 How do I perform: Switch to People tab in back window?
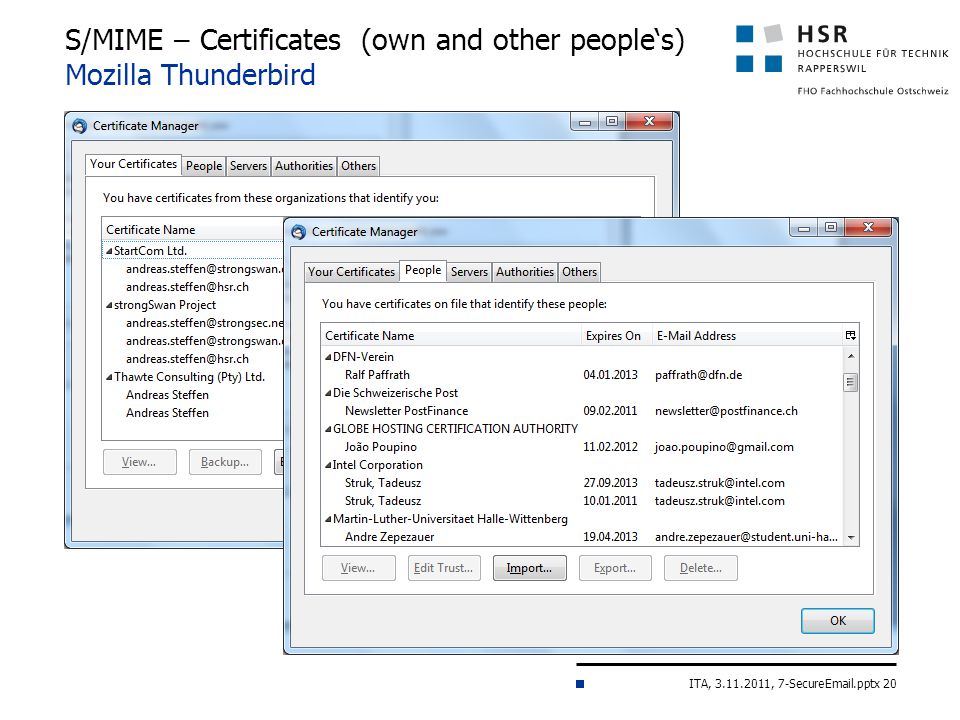[204, 166]
